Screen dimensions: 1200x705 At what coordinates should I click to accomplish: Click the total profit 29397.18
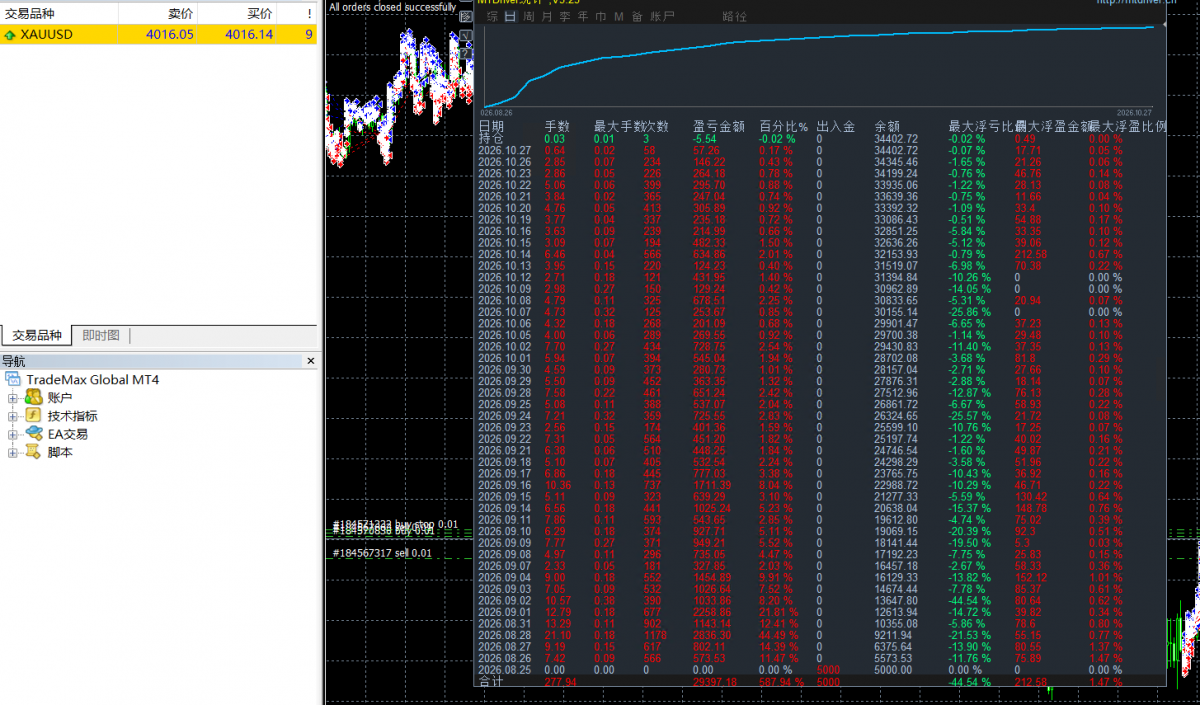pos(714,682)
